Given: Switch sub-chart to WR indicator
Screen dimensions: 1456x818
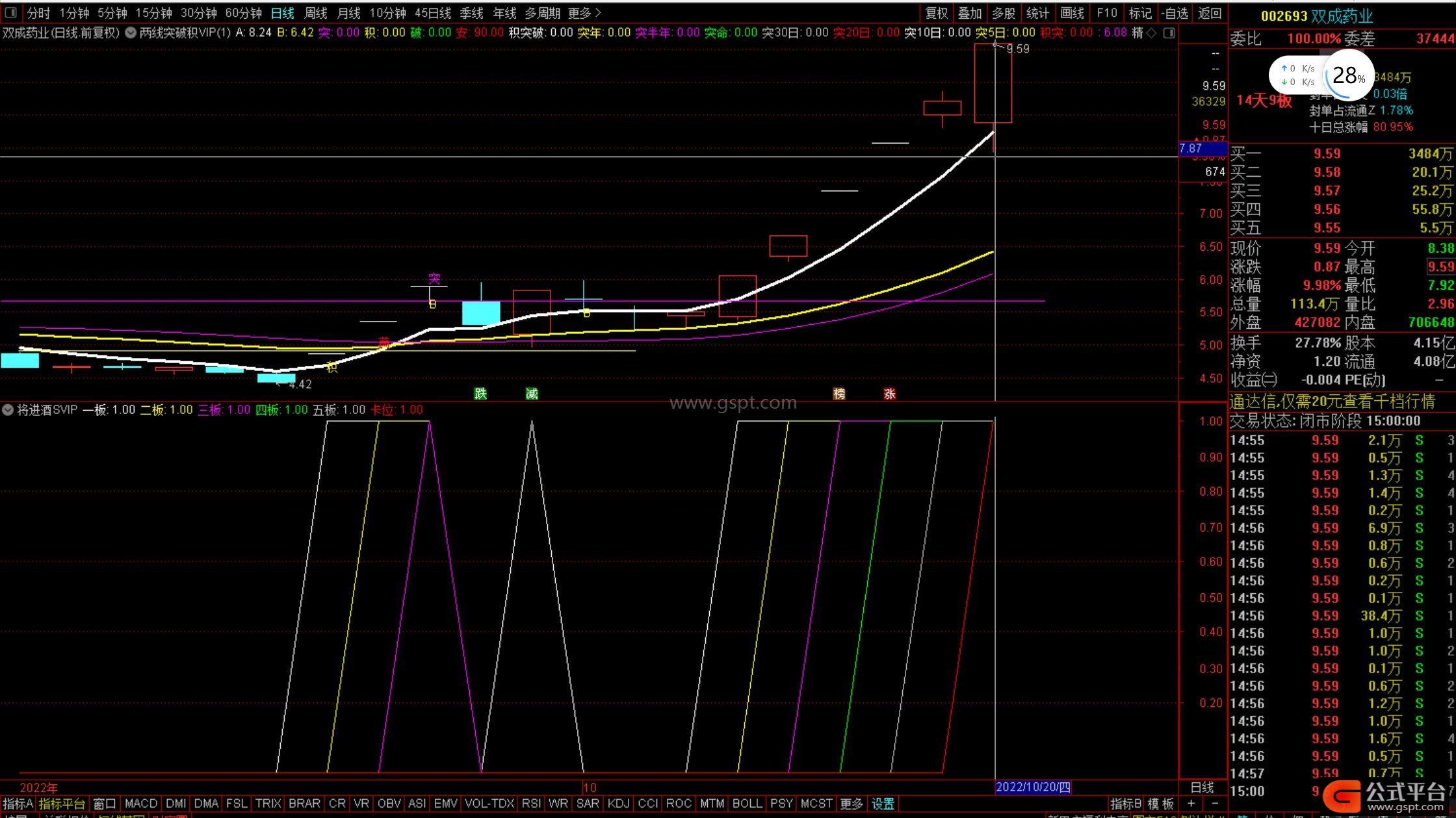Looking at the screenshot, I should point(558,804).
